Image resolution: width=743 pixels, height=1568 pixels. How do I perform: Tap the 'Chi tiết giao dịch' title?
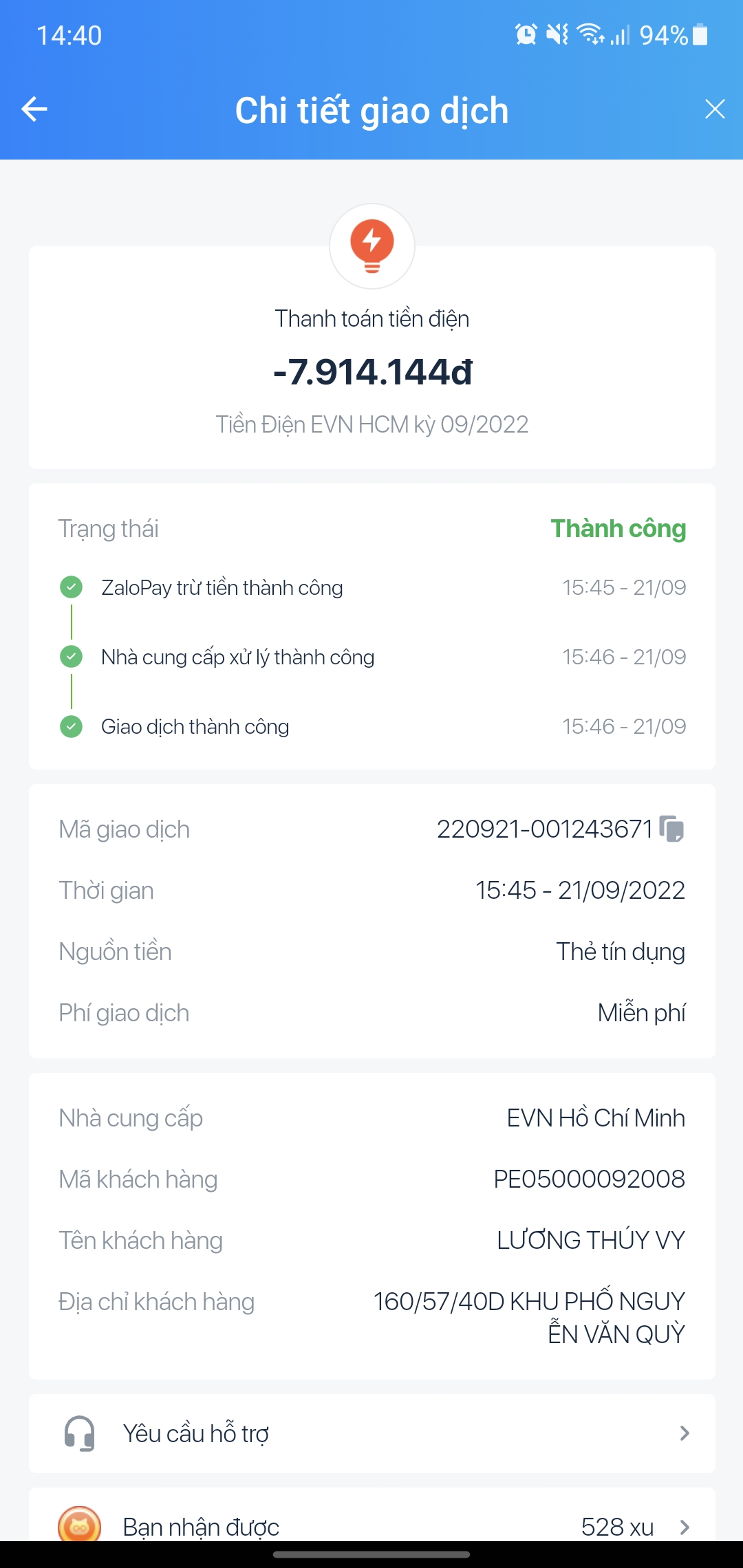pyautogui.click(x=371, y=110)
